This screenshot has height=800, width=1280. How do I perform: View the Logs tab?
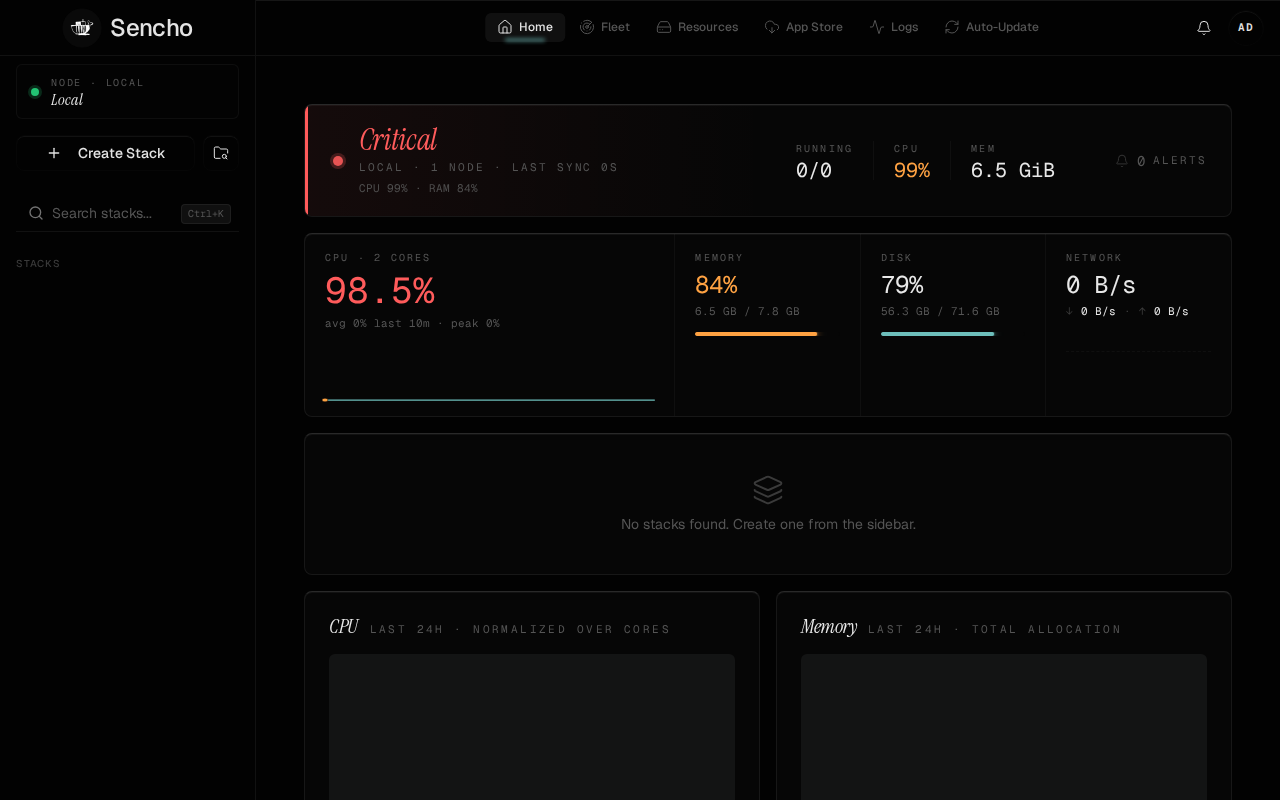pyautogui.click(x=894, y=27)
